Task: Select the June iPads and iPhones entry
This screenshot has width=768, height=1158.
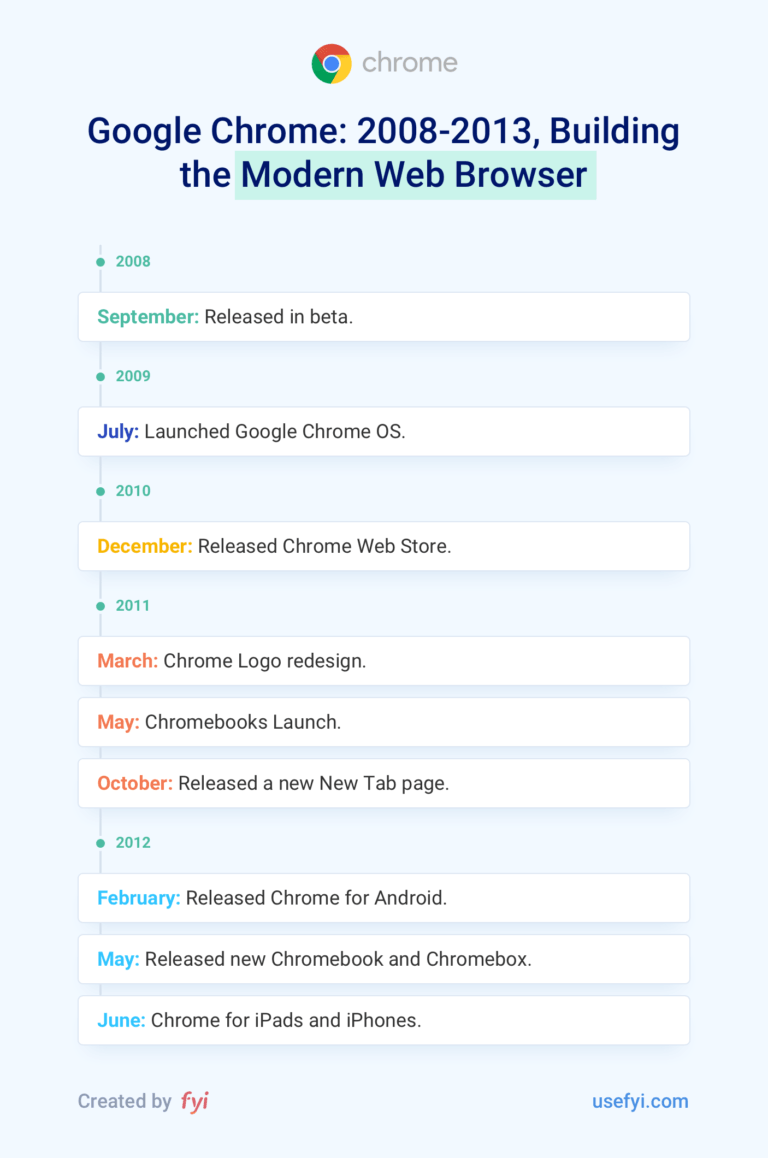Action: point(384,1020)
